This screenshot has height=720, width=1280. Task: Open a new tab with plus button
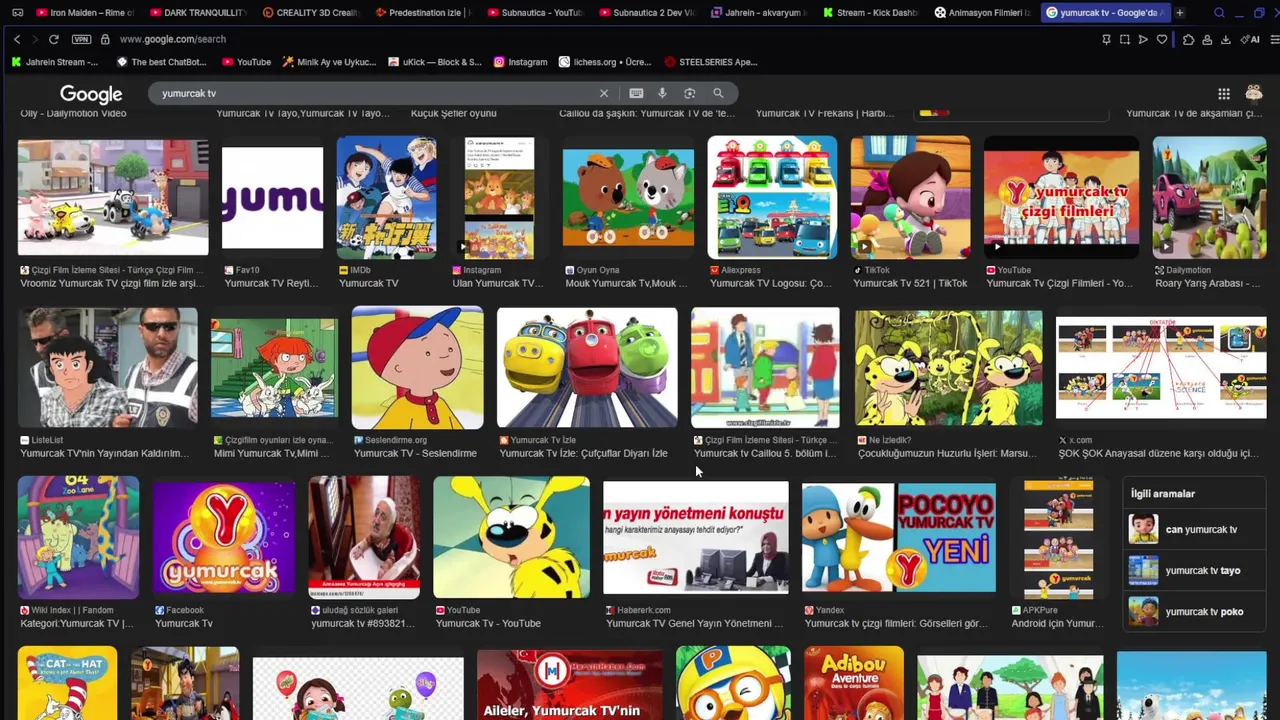[x=1180, y=13]
